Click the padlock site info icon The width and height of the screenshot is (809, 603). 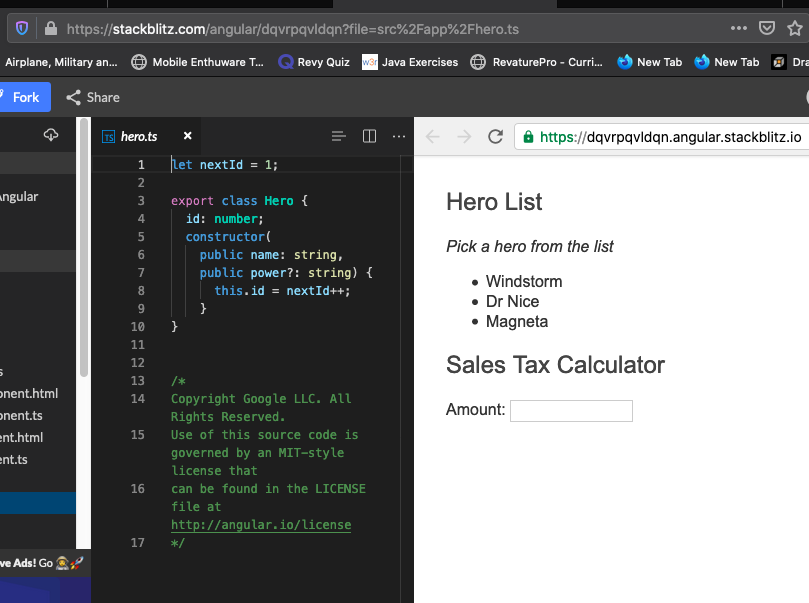[51, 28]
